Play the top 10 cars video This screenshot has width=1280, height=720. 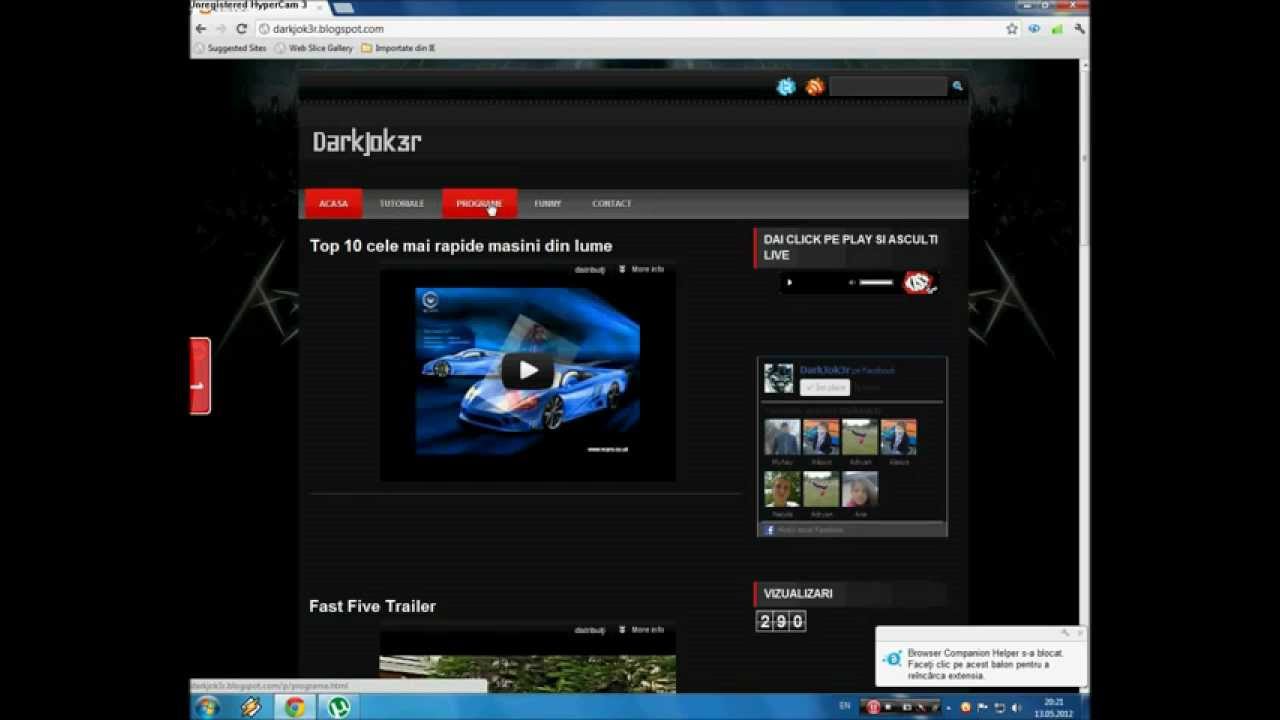tap(527, 371)
